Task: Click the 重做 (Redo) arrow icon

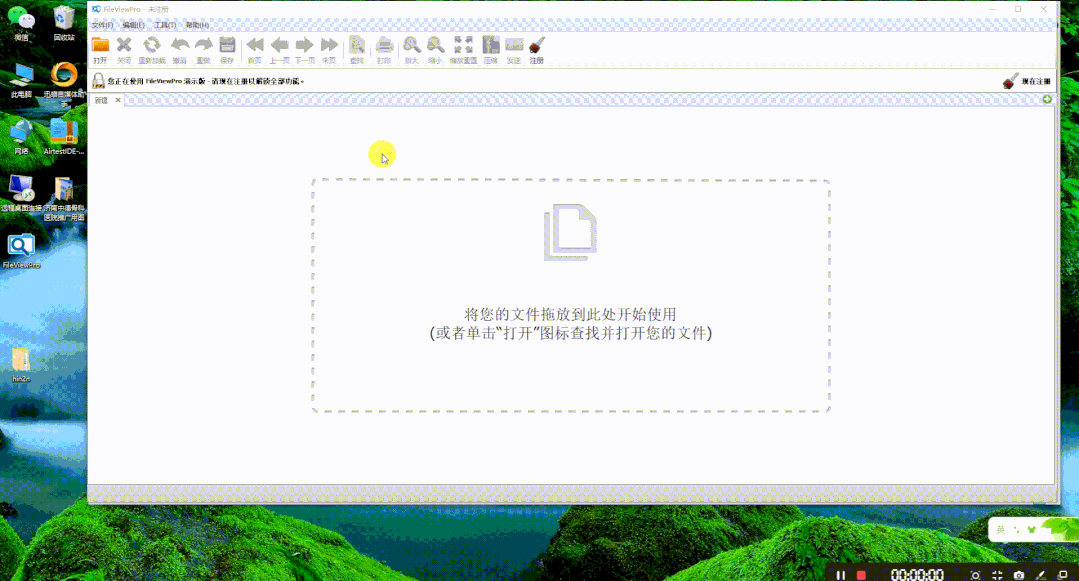Action: pyautogui.click(x=203, y=46)
